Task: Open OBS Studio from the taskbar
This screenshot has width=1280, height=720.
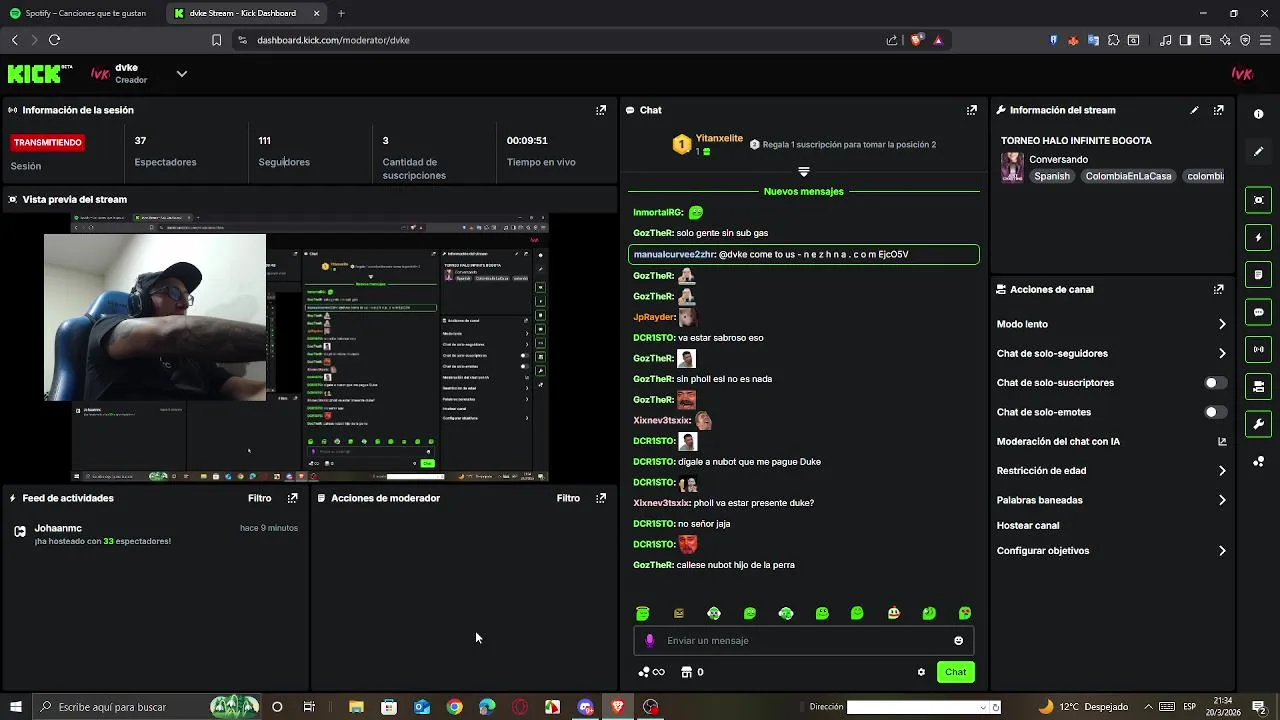Action: pos(651,707)
